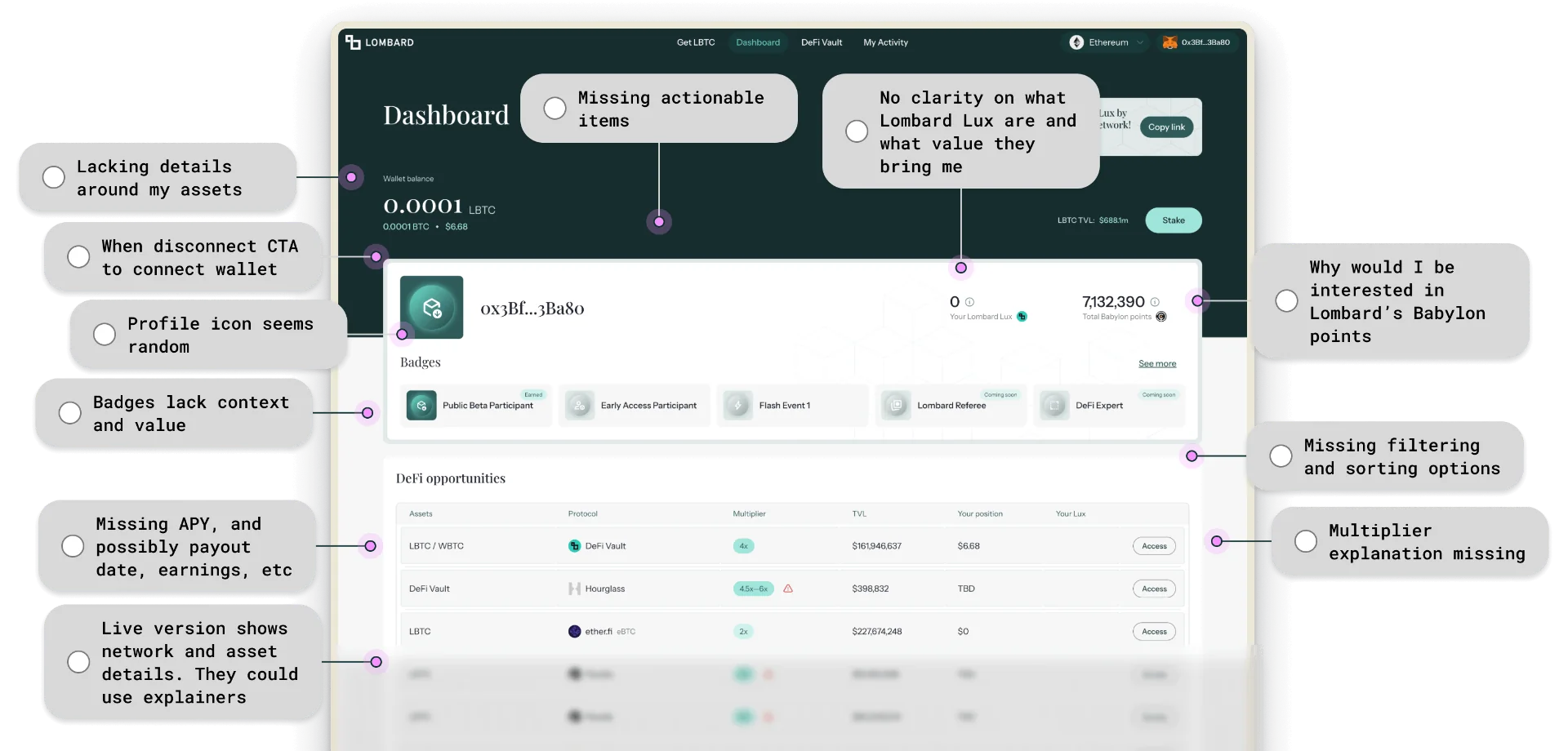Click the Ethereum network icon
Image resolution: width=1568 pixels, height=751 pixels.
point(1076,42)
